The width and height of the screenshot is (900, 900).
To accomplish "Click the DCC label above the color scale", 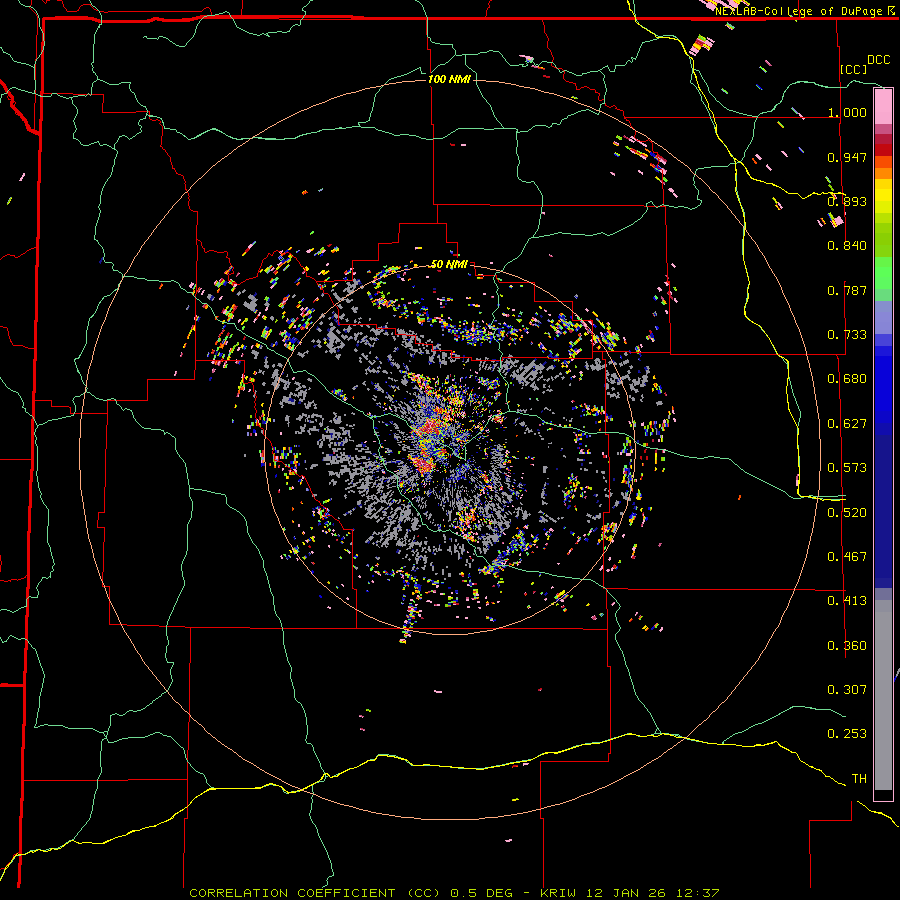I will (878, 60).
